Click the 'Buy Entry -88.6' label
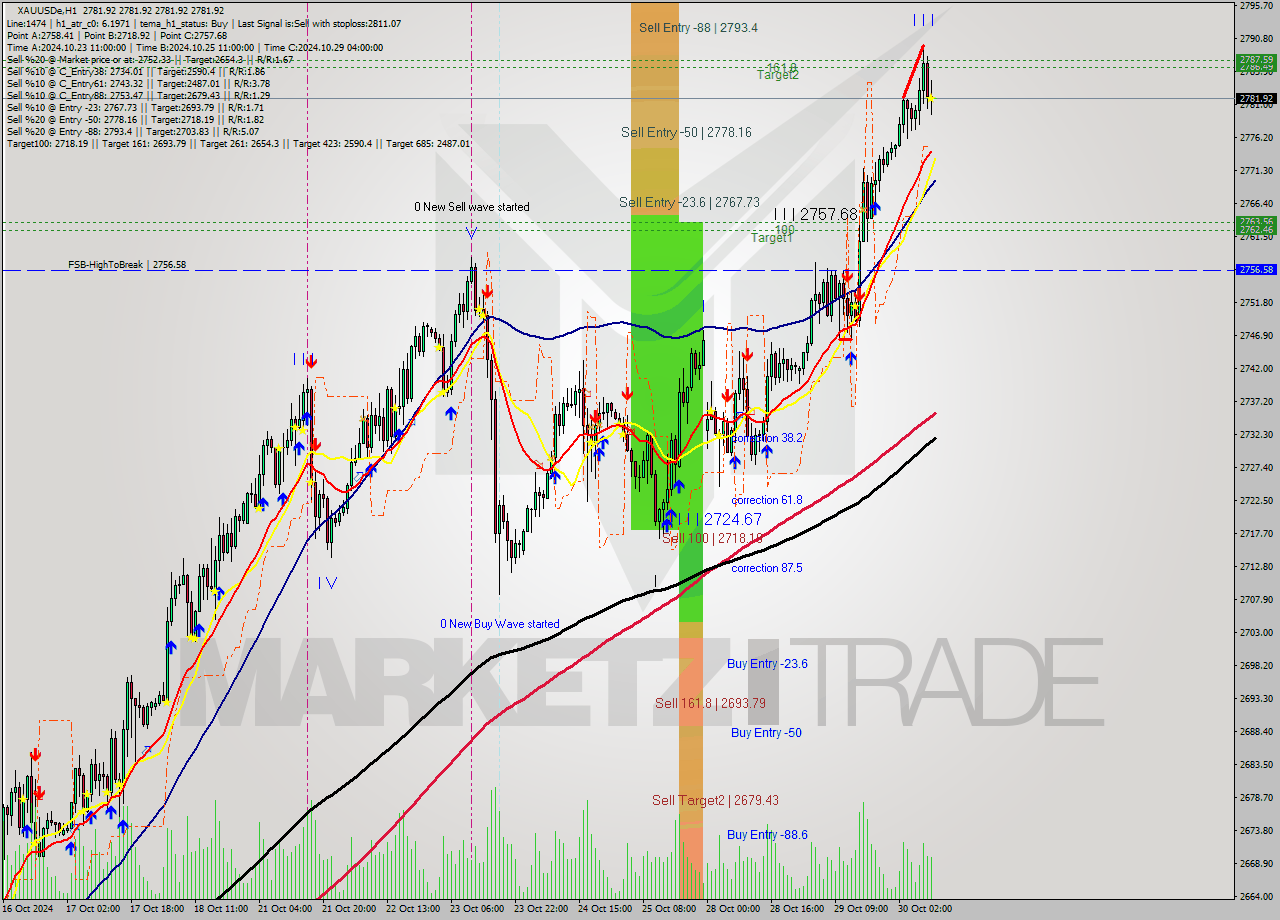Screen dimensions: 1280x920 coord(767,835)
